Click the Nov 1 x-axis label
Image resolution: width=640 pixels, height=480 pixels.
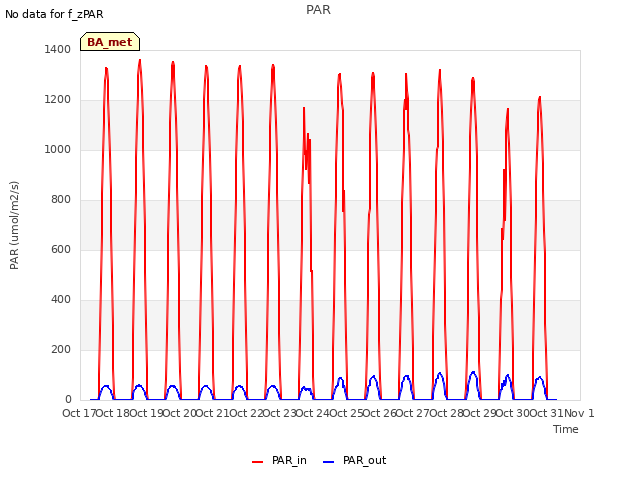point(579,413)
